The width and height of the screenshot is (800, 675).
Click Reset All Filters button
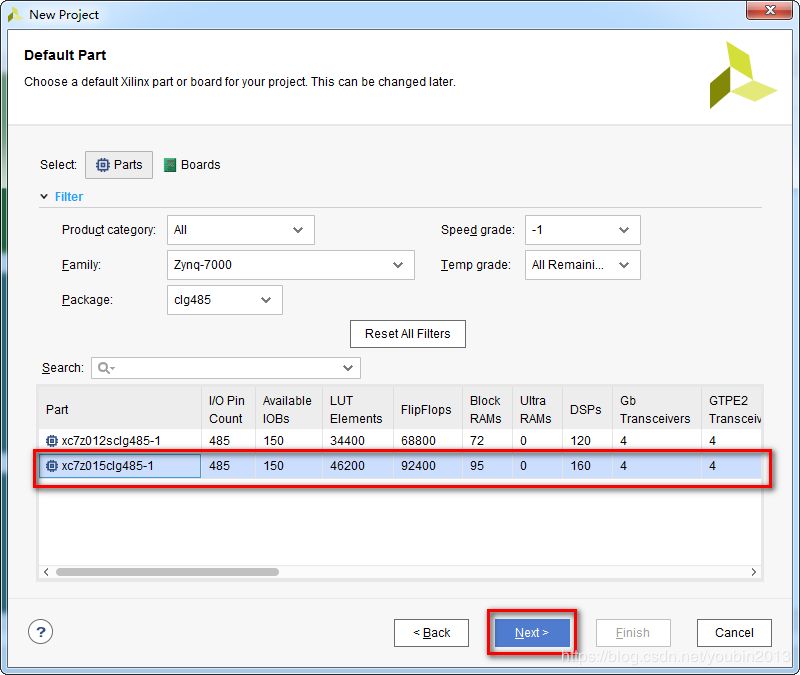click(408, 334)
